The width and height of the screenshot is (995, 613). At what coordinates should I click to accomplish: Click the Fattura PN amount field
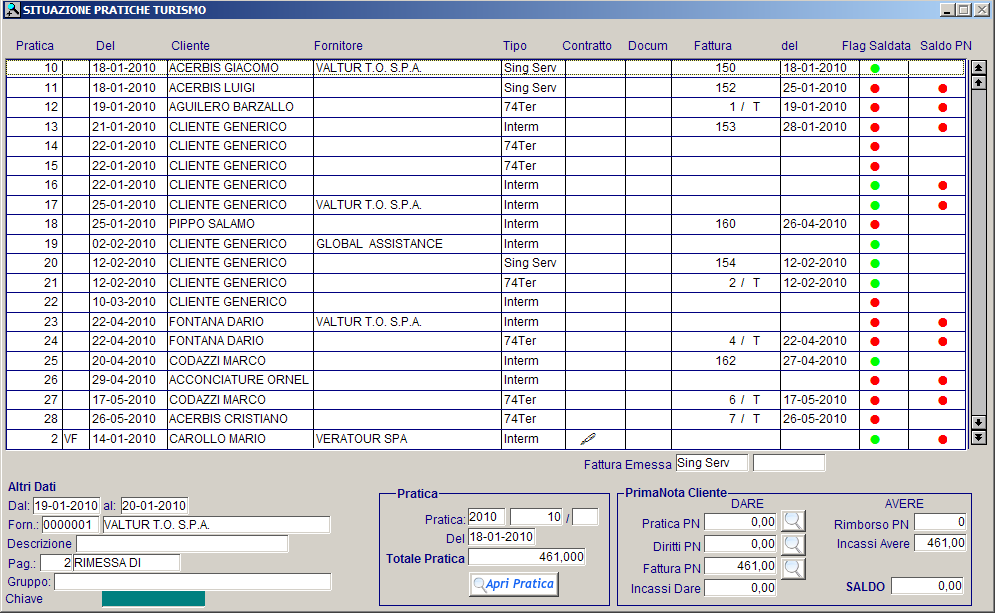pos(741,565)
